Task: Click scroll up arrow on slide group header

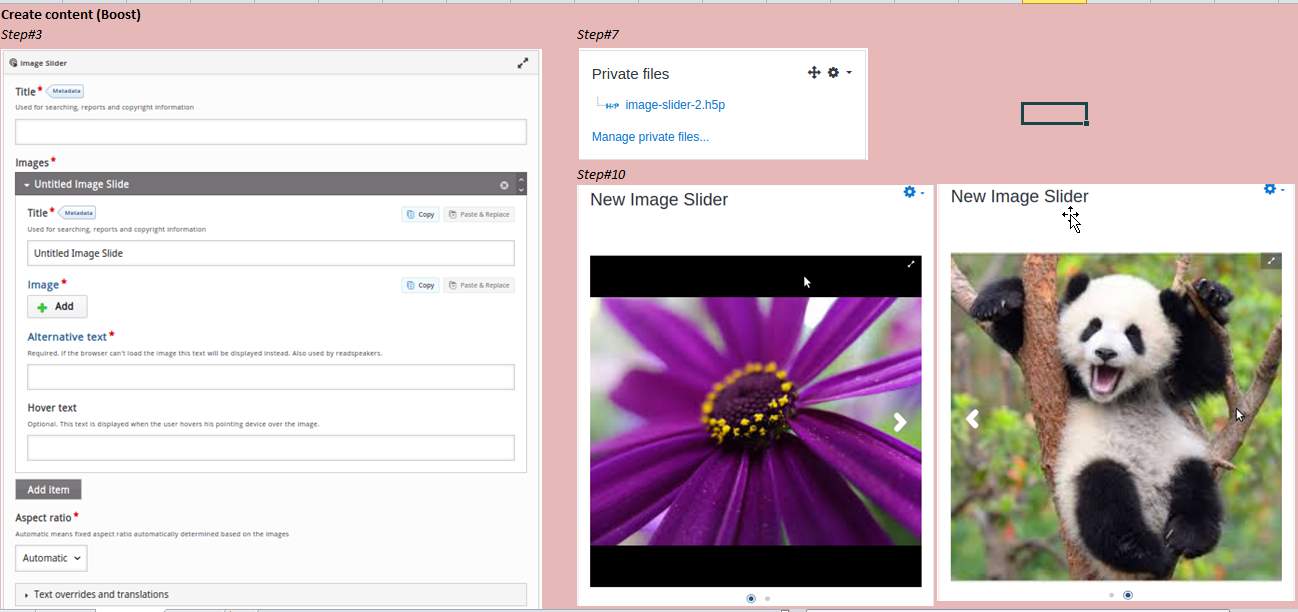Action: pos(520,179)
